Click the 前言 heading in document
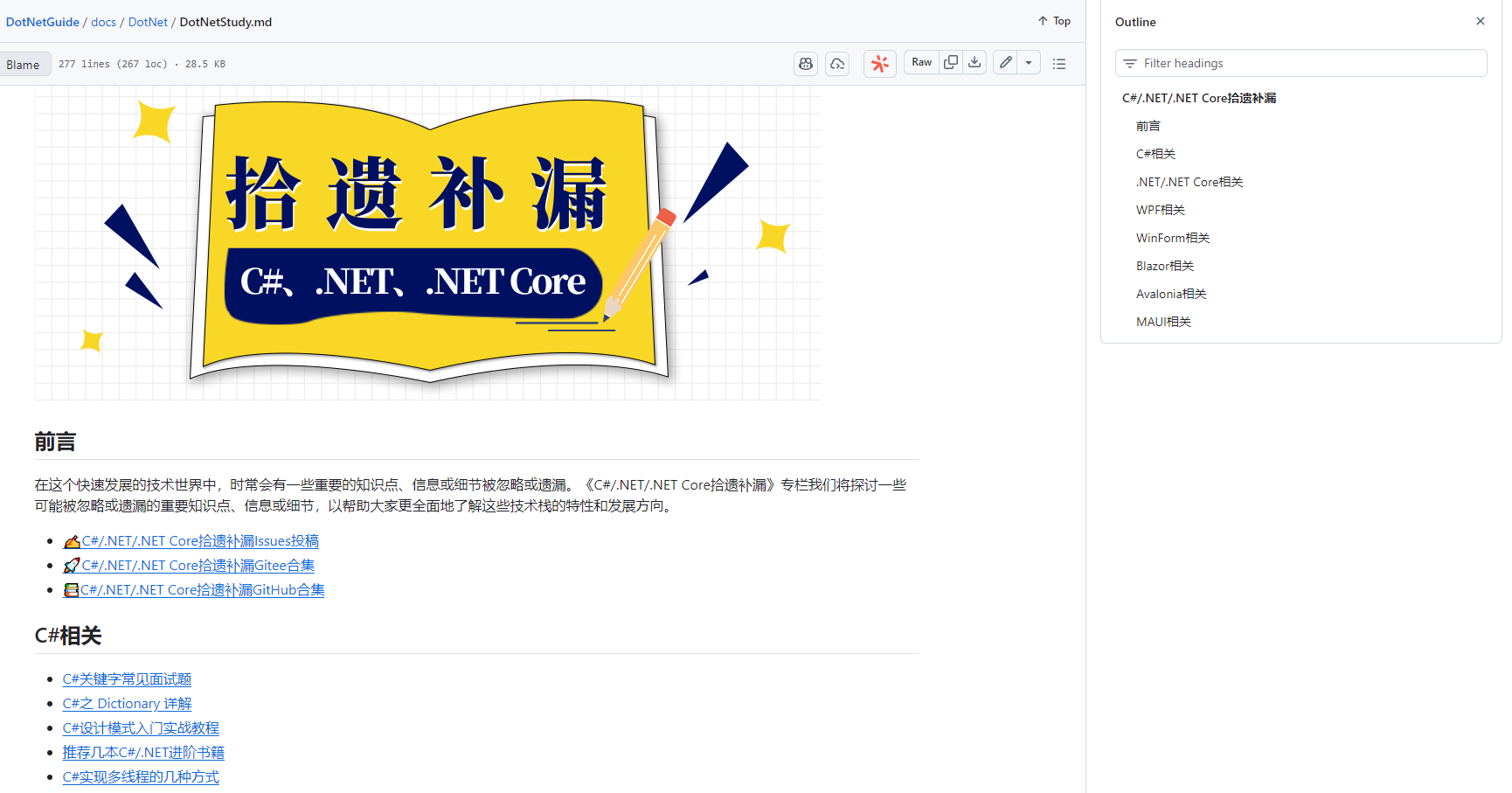 [55, 442]
